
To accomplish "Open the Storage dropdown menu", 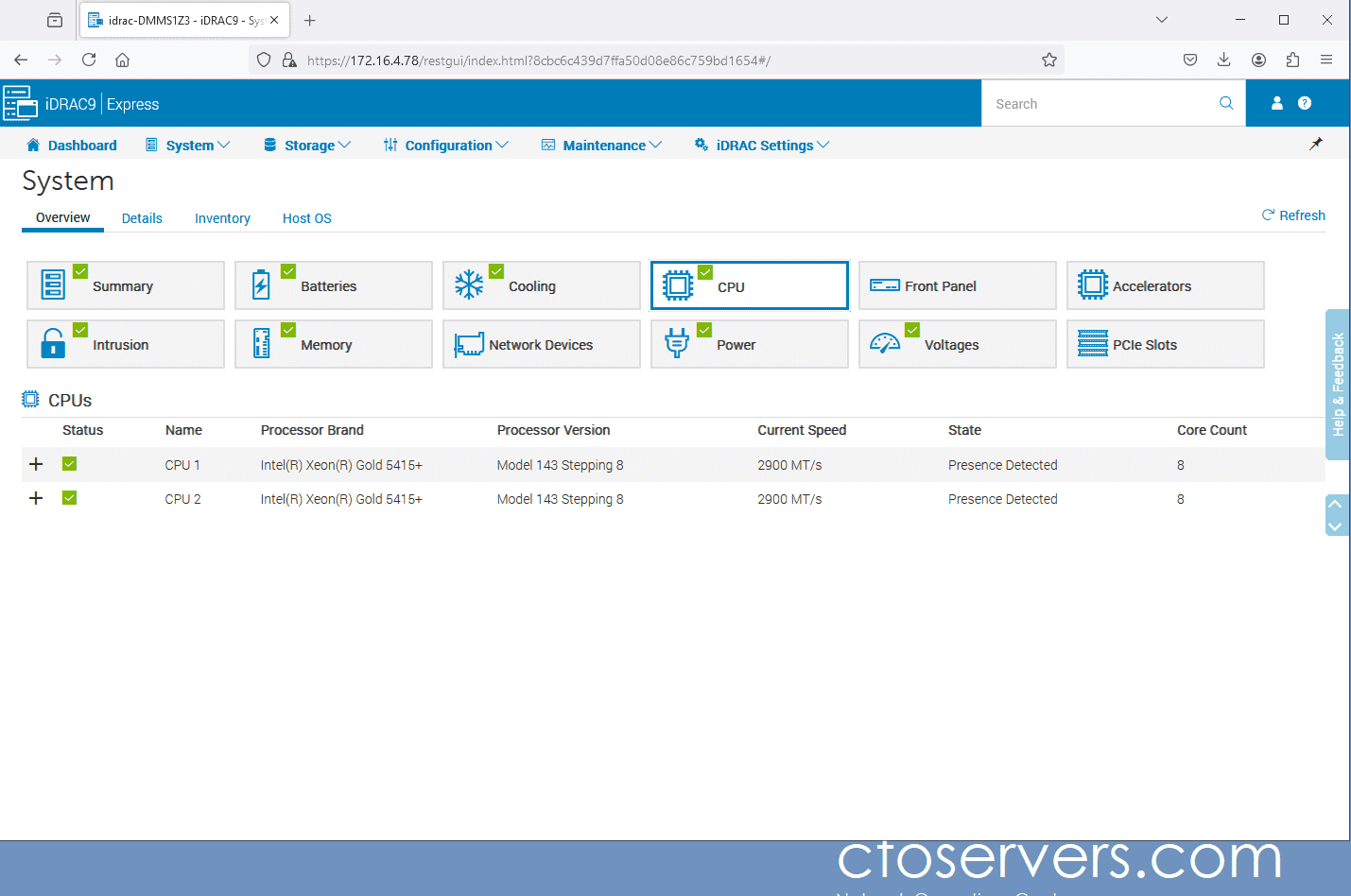I will pos(307,146).
